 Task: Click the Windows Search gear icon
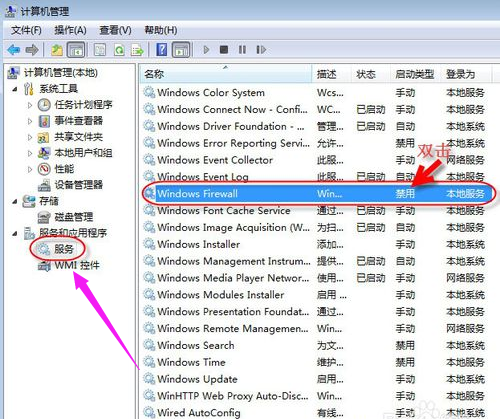coord(149,345)
